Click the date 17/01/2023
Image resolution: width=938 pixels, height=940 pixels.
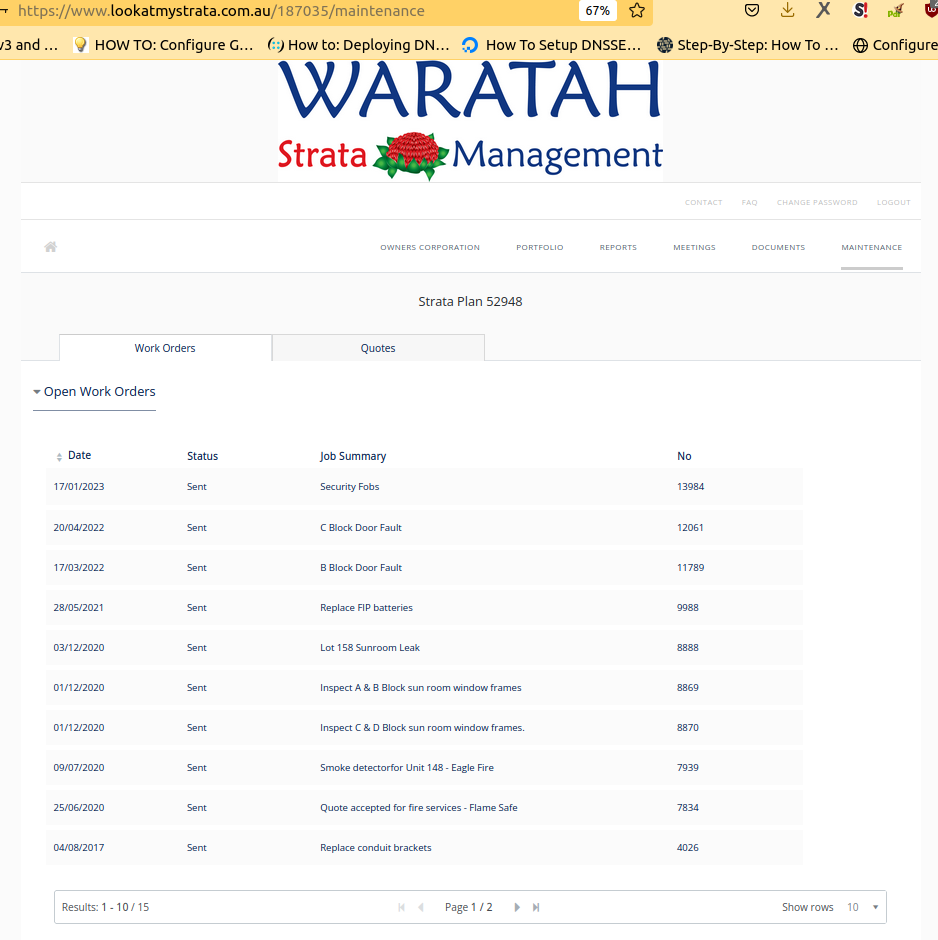[x=79, y=487]
